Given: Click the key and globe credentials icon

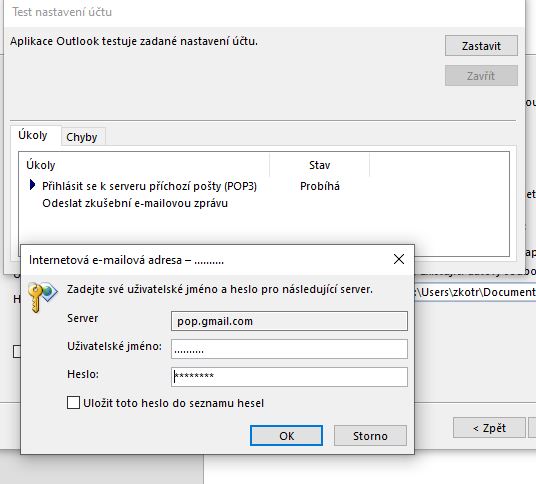Looking at the screenshot, I should point(42,297).
